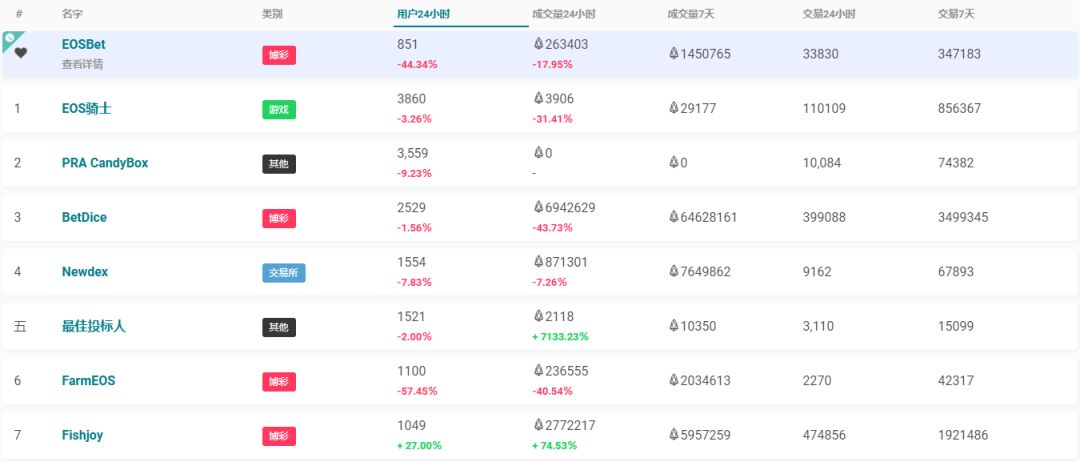Click EOS token icon beside 10350

674,326
